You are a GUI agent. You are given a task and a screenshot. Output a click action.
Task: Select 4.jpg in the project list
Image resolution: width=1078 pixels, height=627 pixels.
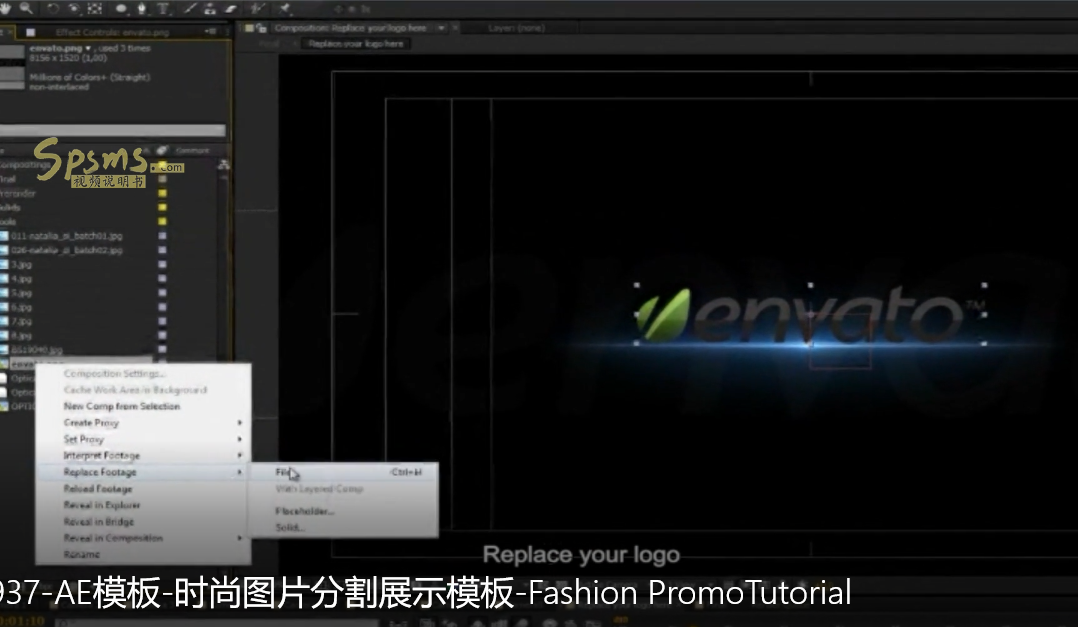(x=21, y=279)
